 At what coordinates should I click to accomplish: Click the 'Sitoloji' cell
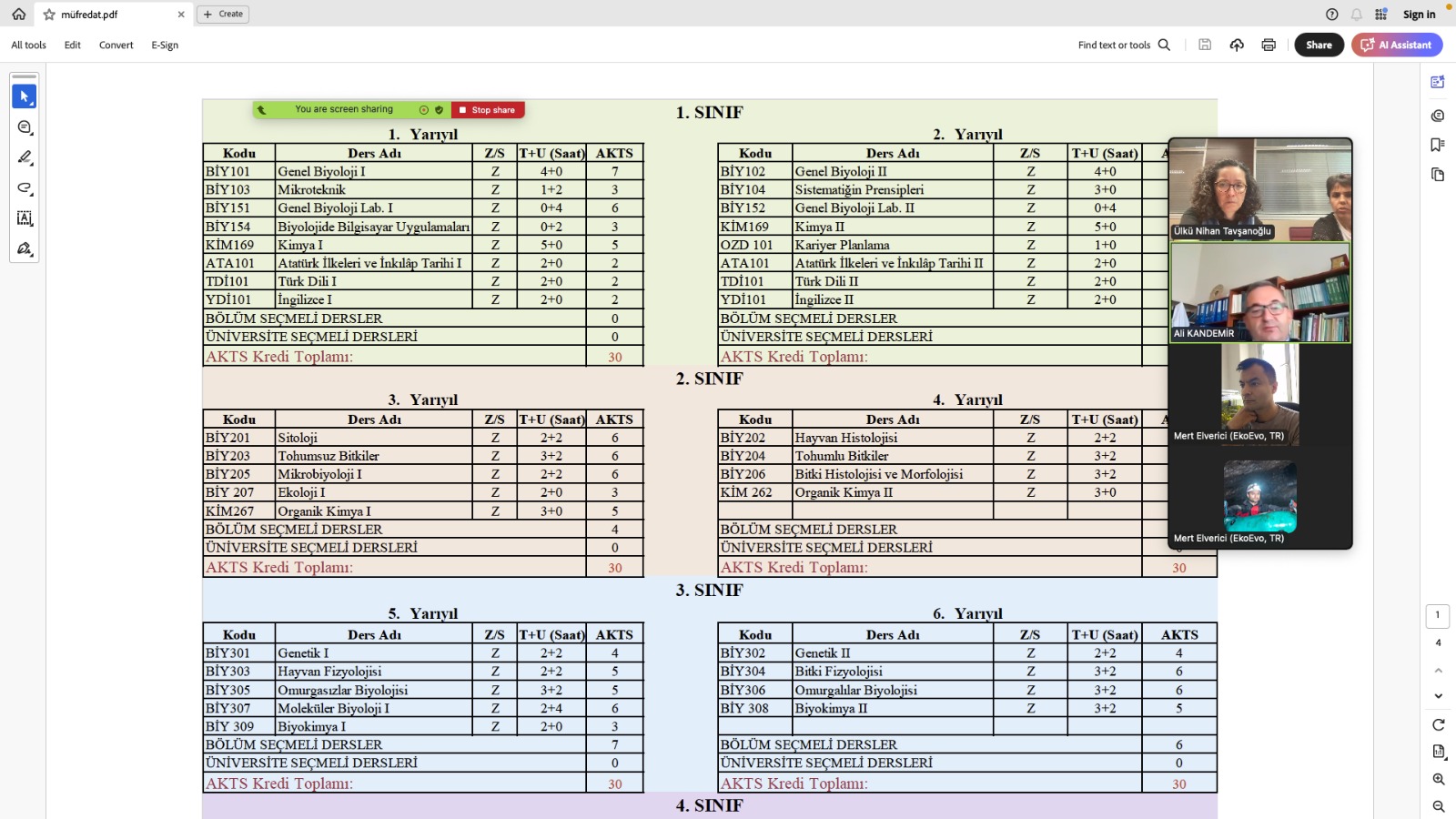pos(374,438)
